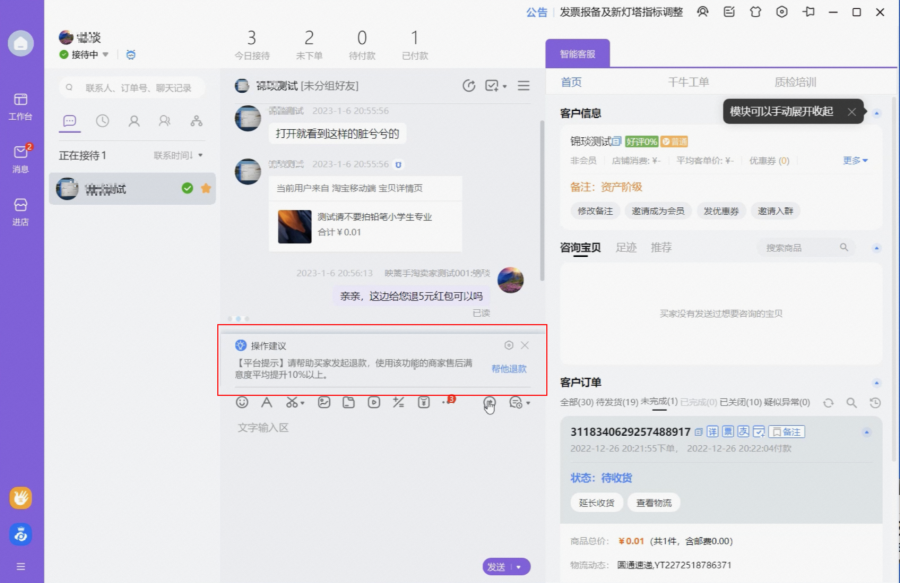Screen dimensions: 900x583
Task: Click the 帮他退款 link
Action: [509, 368]
